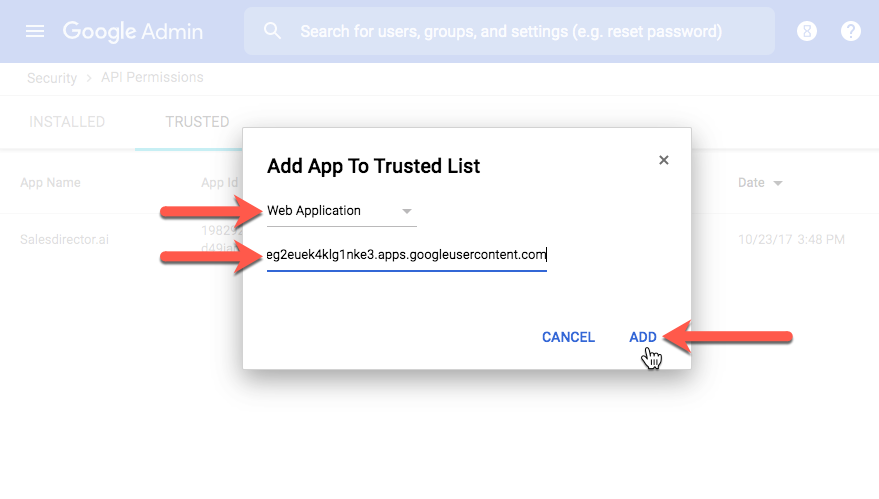Click the CANCEL button
Screen dimensions: 879x499
click(568, 337)
